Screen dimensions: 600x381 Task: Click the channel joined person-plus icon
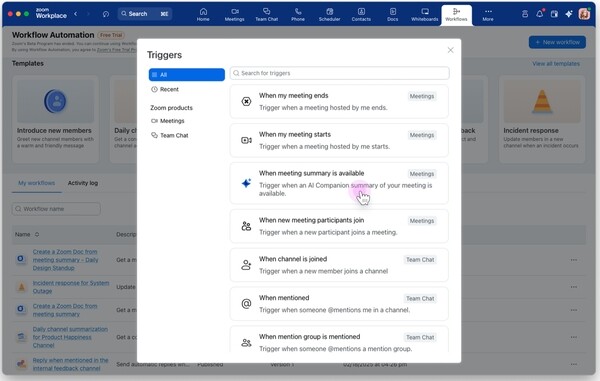point(246,265)
